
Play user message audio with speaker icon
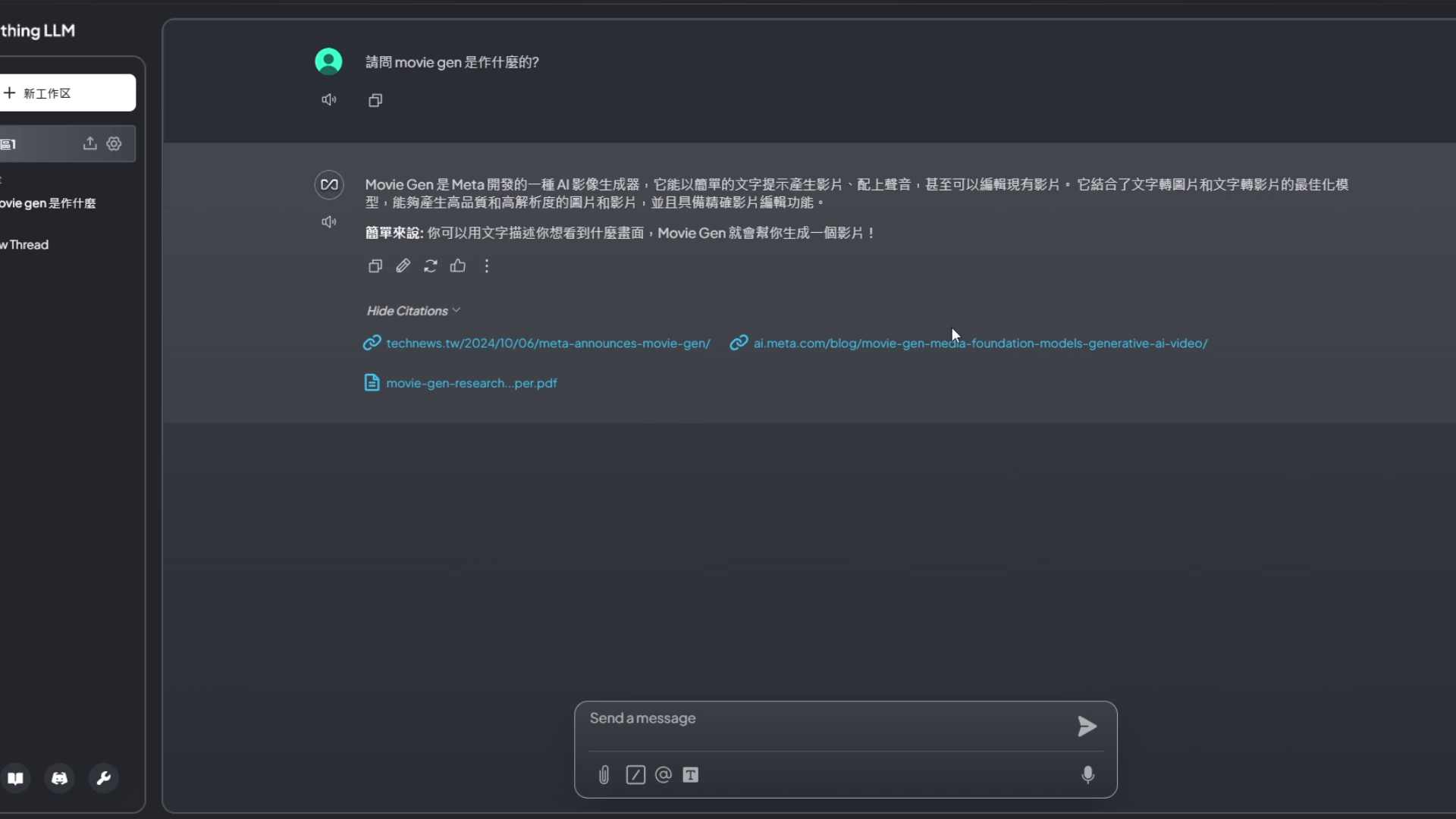click(329, 99)
